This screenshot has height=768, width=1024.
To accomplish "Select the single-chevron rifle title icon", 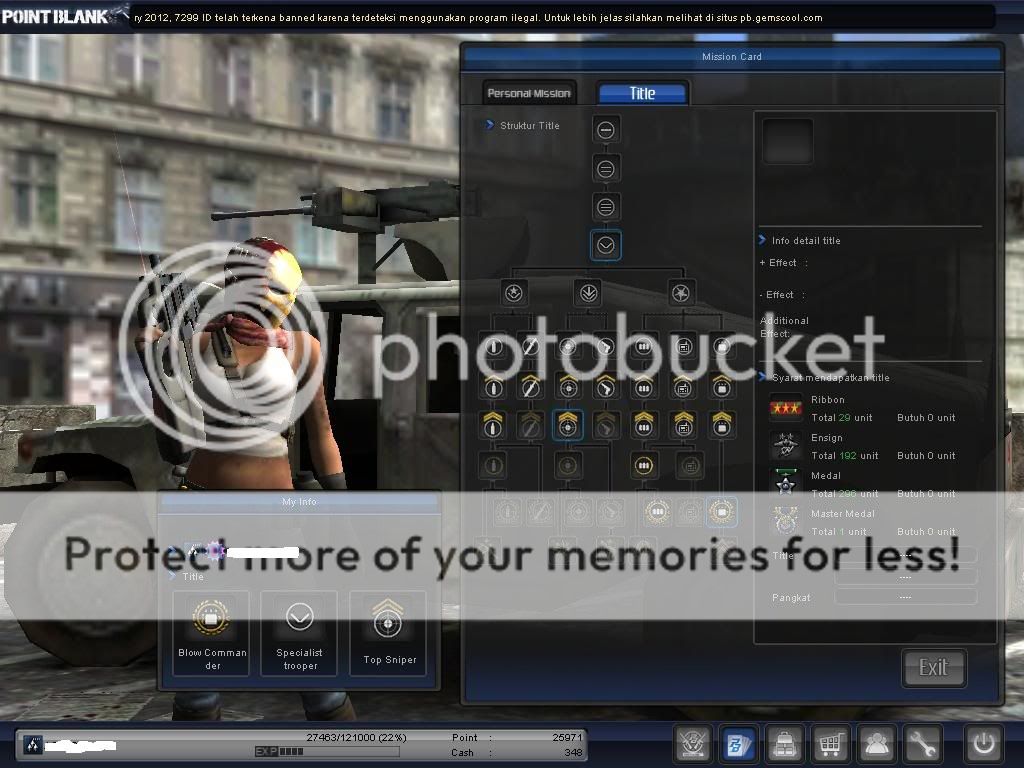I will pos(530,387).
